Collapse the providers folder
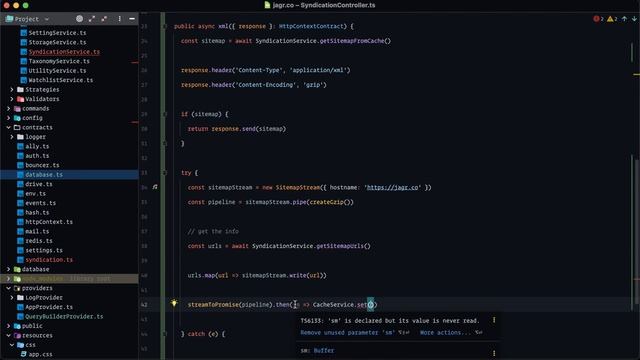 [x=9, y=288]
